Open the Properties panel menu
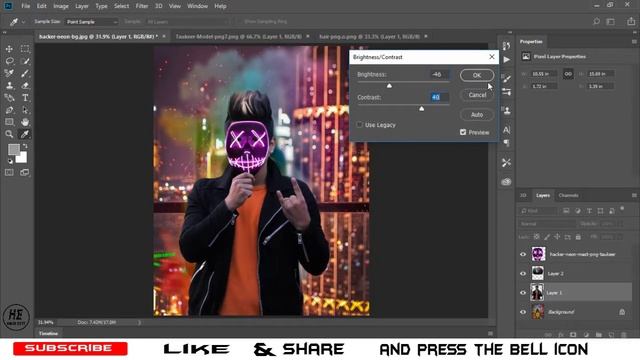 click(x=634, y=42)
